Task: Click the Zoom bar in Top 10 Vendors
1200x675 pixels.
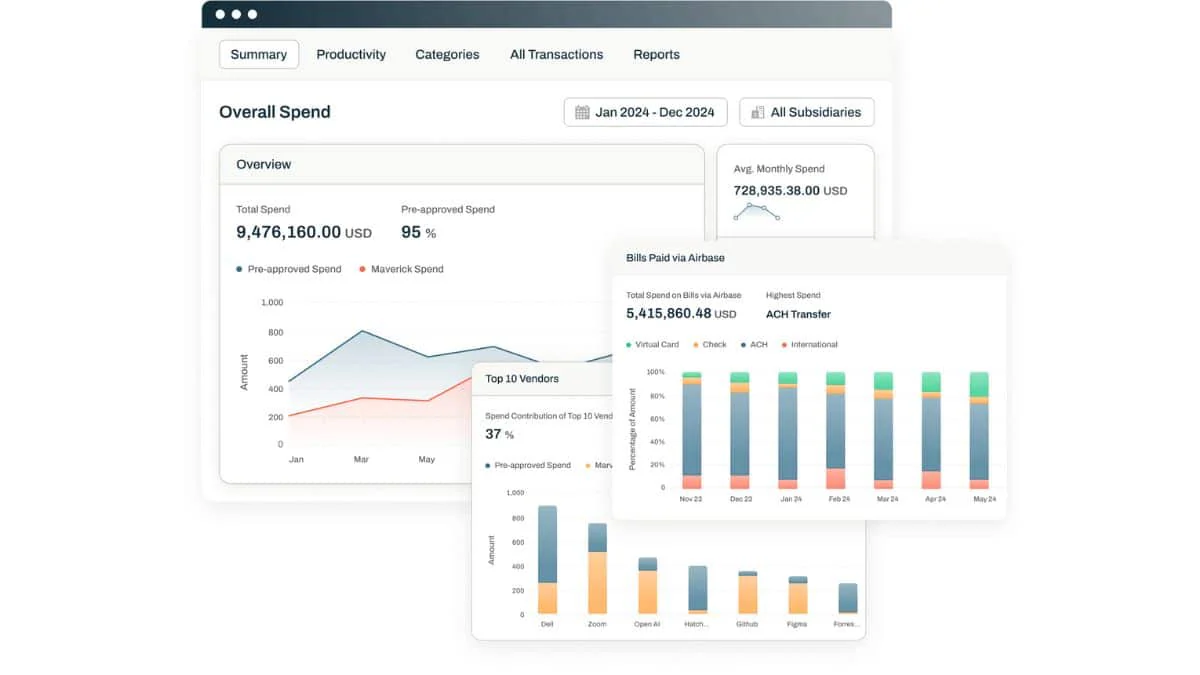Action: coord(597,569)
